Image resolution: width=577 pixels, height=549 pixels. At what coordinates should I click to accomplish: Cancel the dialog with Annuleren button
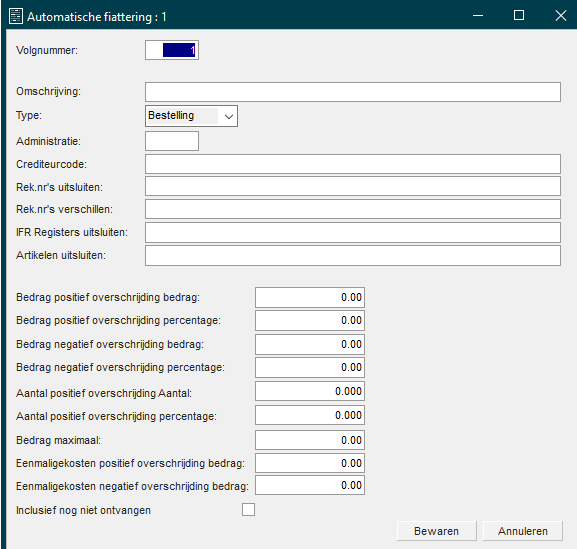coord(523,531)
